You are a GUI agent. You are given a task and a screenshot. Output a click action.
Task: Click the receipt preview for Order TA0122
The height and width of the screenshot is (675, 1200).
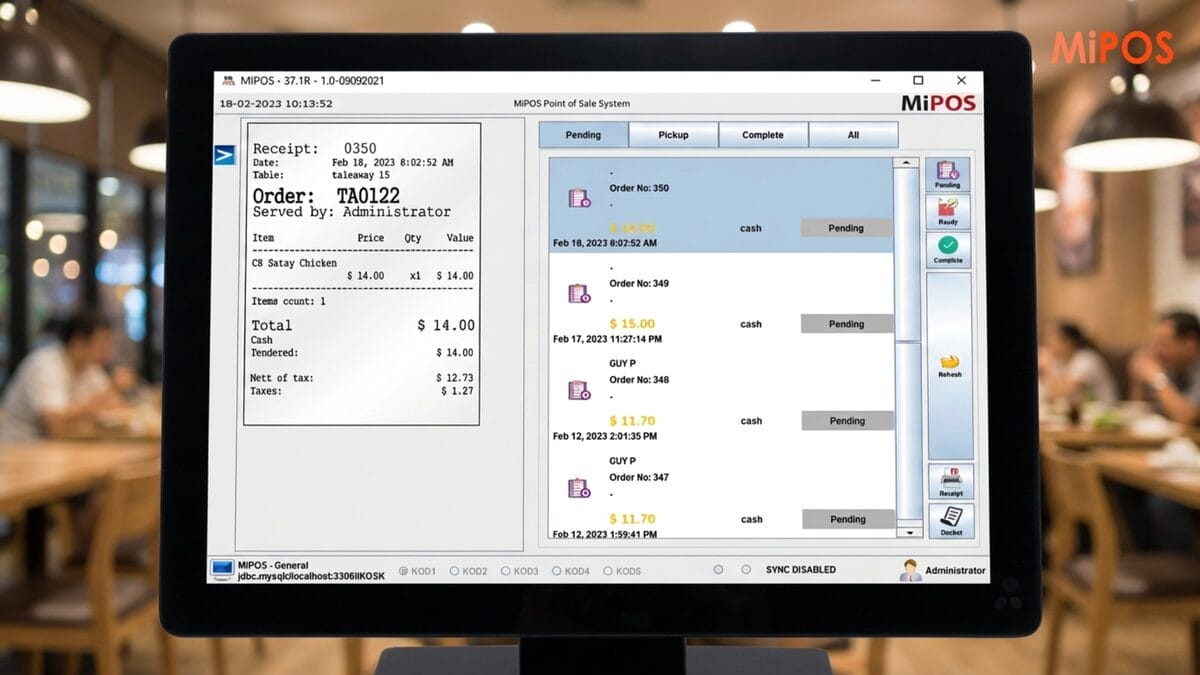point(363,274)
